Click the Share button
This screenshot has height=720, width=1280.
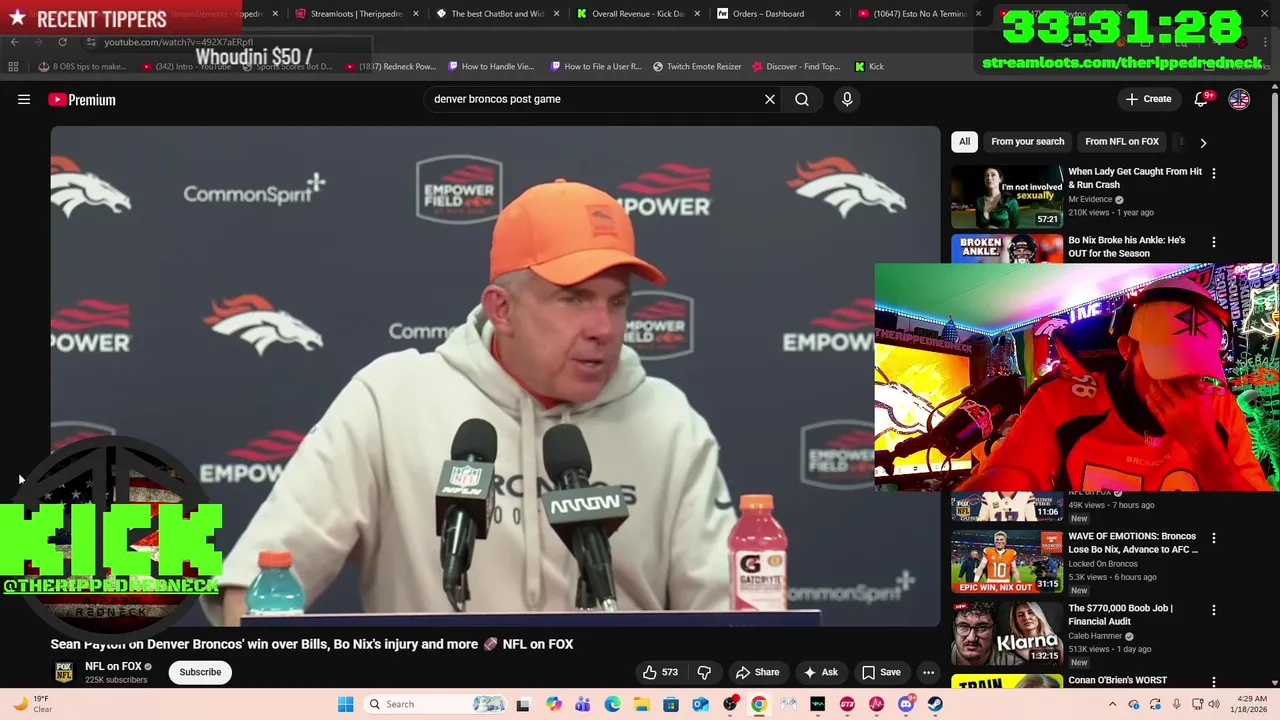coord(757,672)
